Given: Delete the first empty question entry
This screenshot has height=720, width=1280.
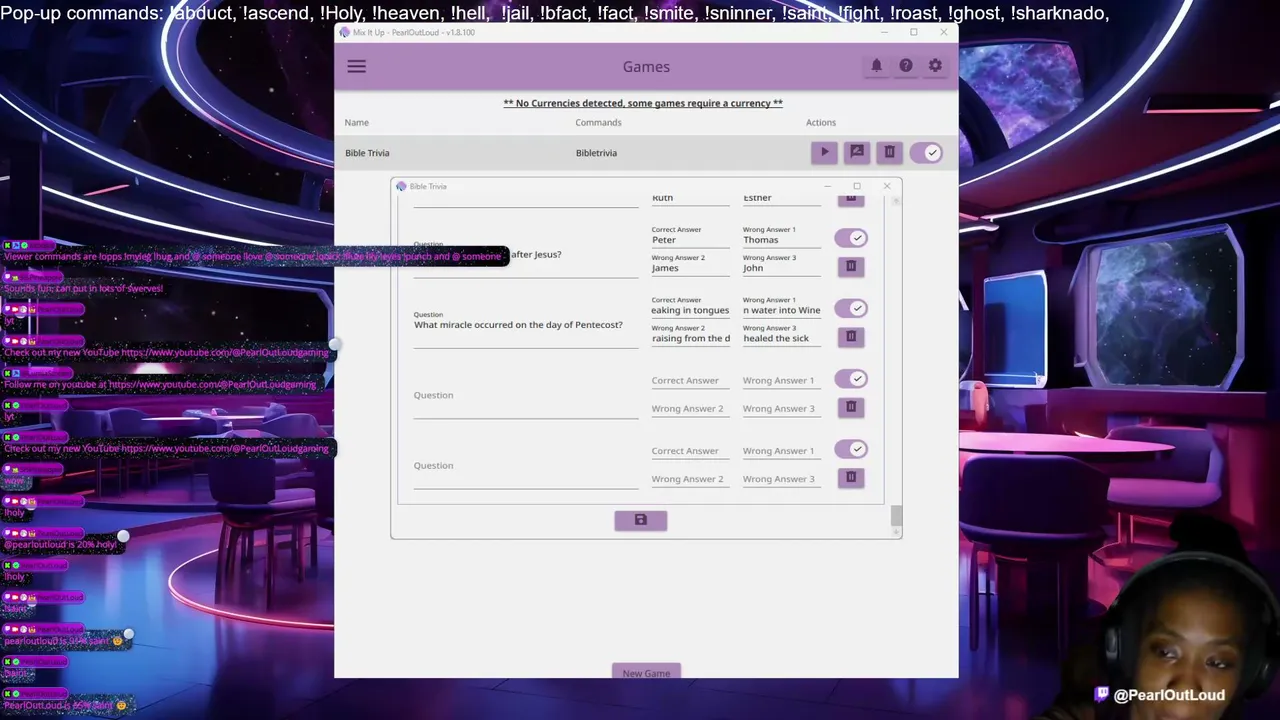Looking at the screenshot, I should point(851,407).
